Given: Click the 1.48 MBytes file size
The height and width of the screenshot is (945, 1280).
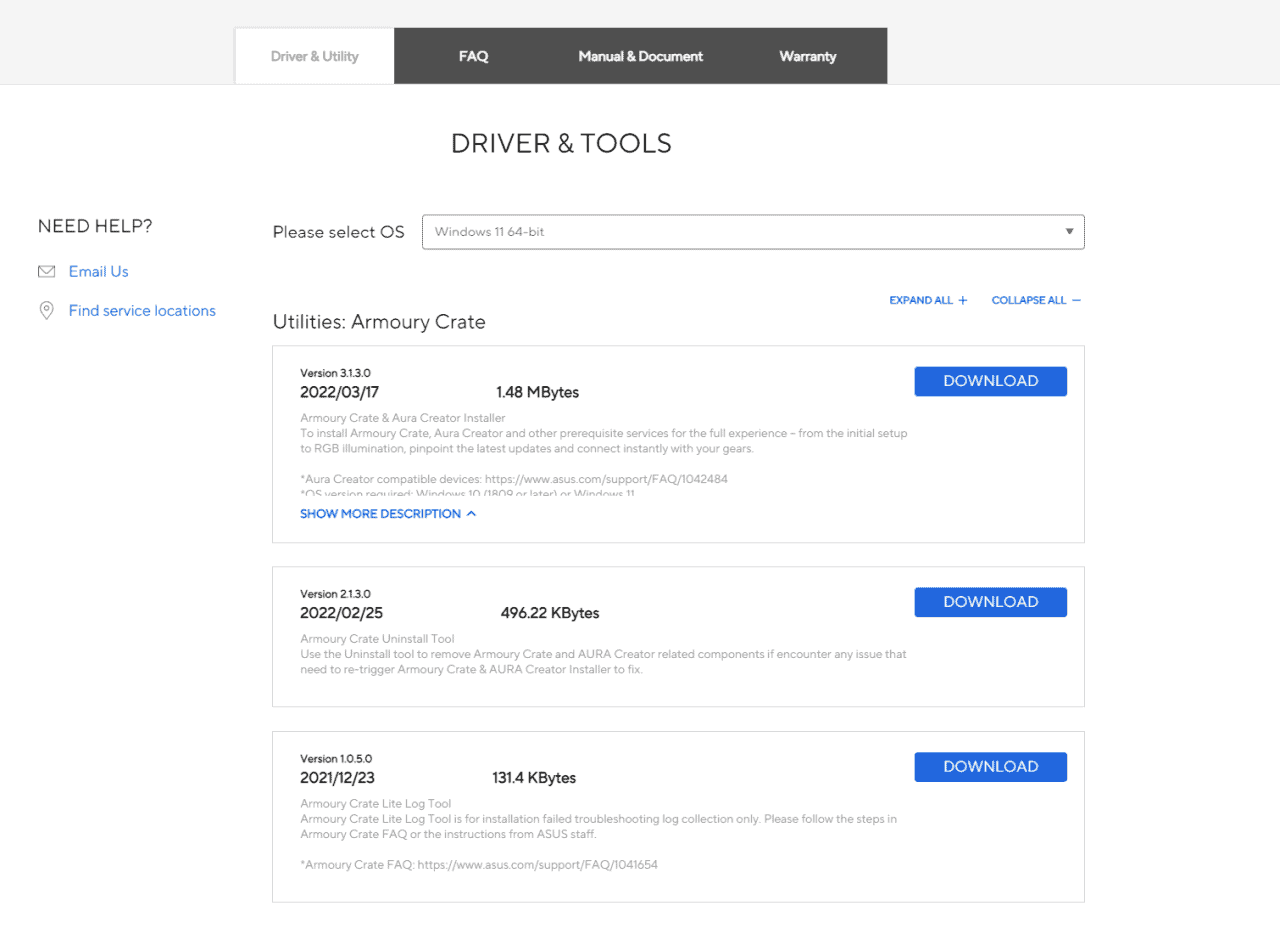Looking at the screenshot, I should tap(537, 392).
